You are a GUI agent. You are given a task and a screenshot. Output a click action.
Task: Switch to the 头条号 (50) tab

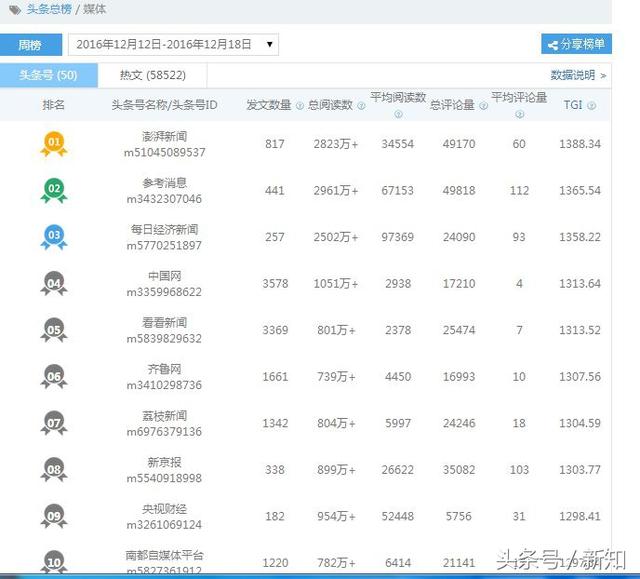click(48, 75)
